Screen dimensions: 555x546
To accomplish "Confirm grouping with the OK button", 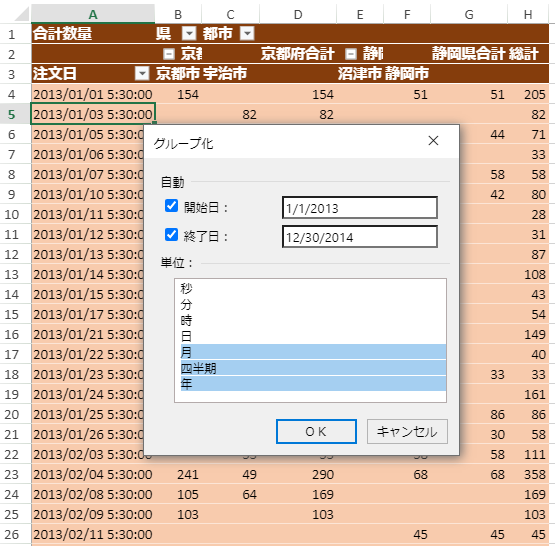I will (x=316, y=431).
